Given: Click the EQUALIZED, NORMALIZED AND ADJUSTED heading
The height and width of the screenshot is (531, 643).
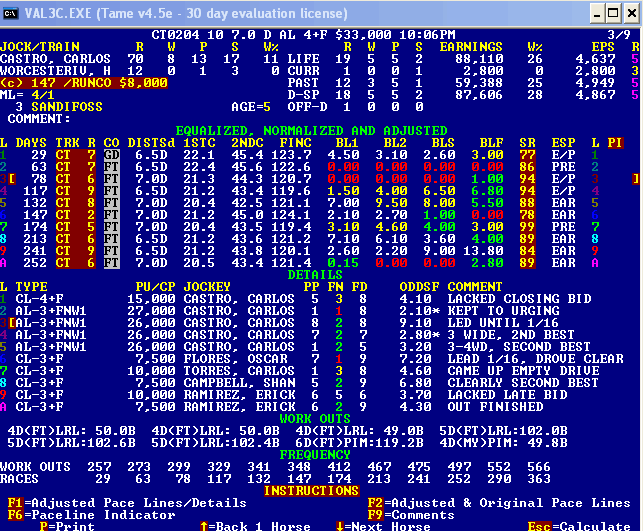Looking at the screenshot, I should 311,131.
